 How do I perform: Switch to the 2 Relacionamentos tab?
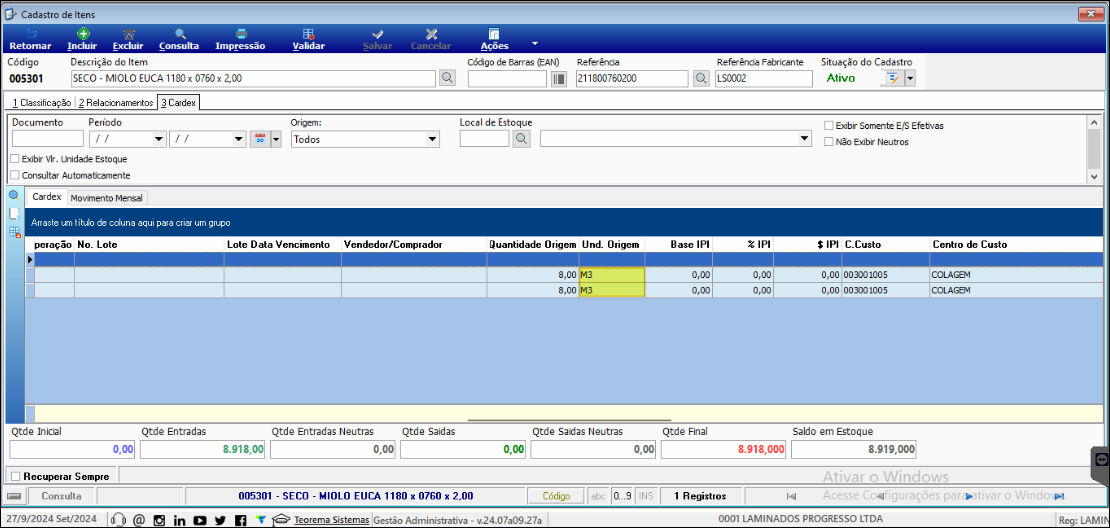116,103
